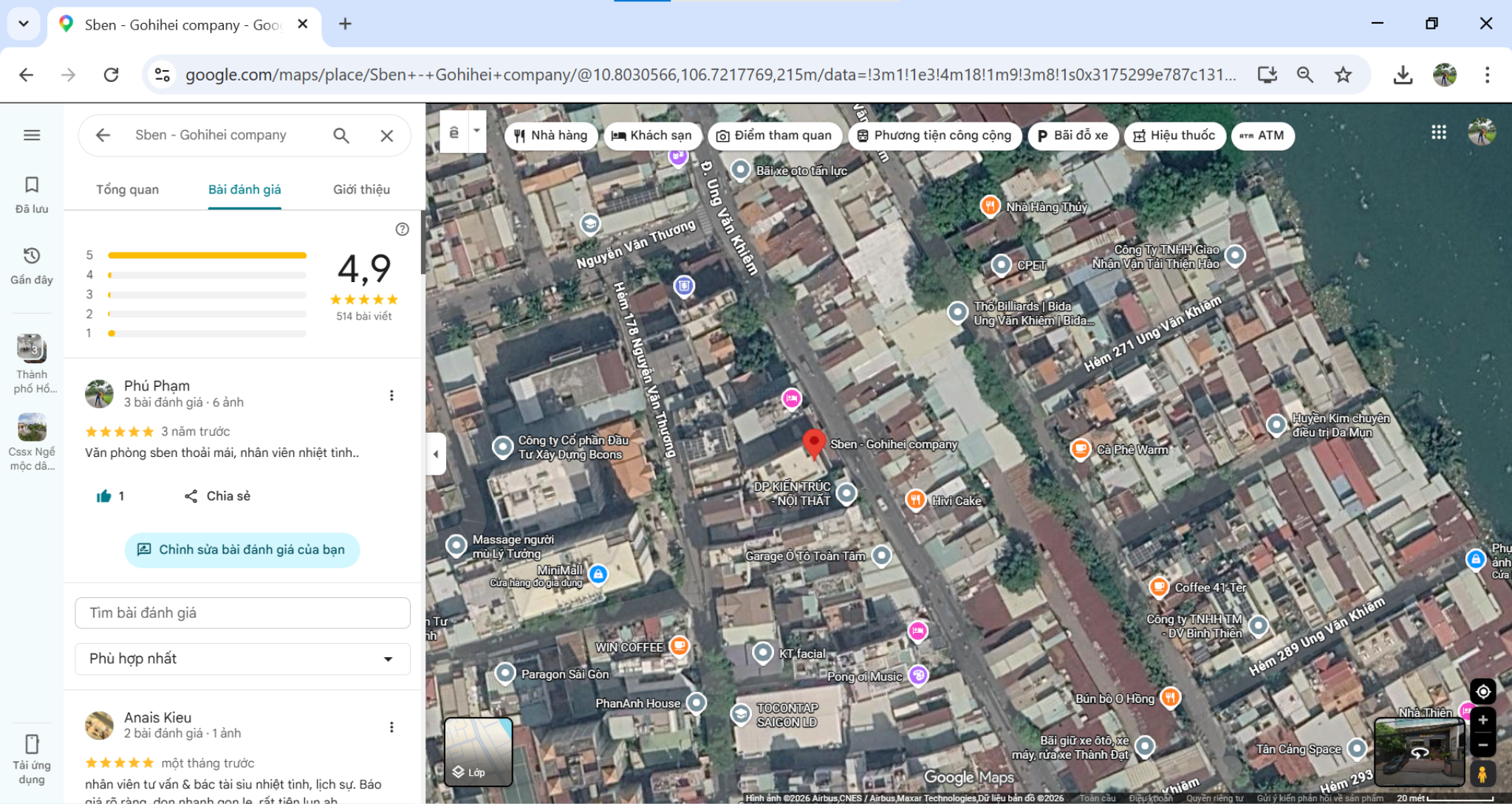Zoom in the map with plus
The height and width of the screenshot is (804, 1512).
click(1482, 721)
